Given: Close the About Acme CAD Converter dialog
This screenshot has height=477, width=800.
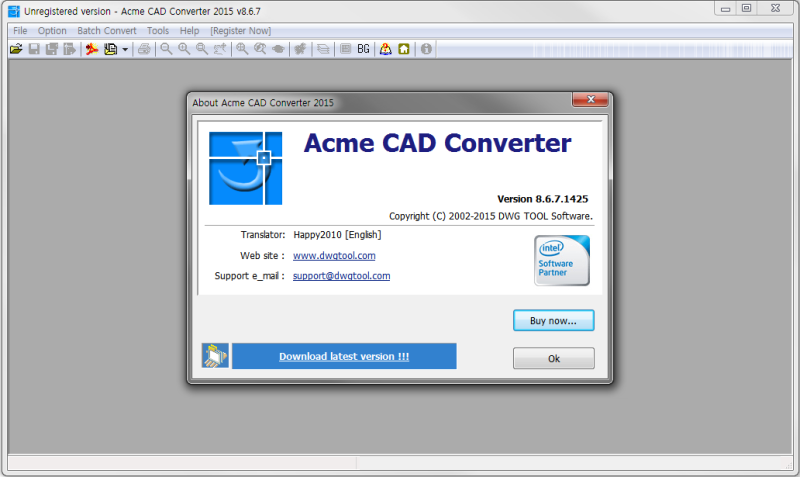Looking at the screenshot, I should pyautogui.click(x=590, y=99).
